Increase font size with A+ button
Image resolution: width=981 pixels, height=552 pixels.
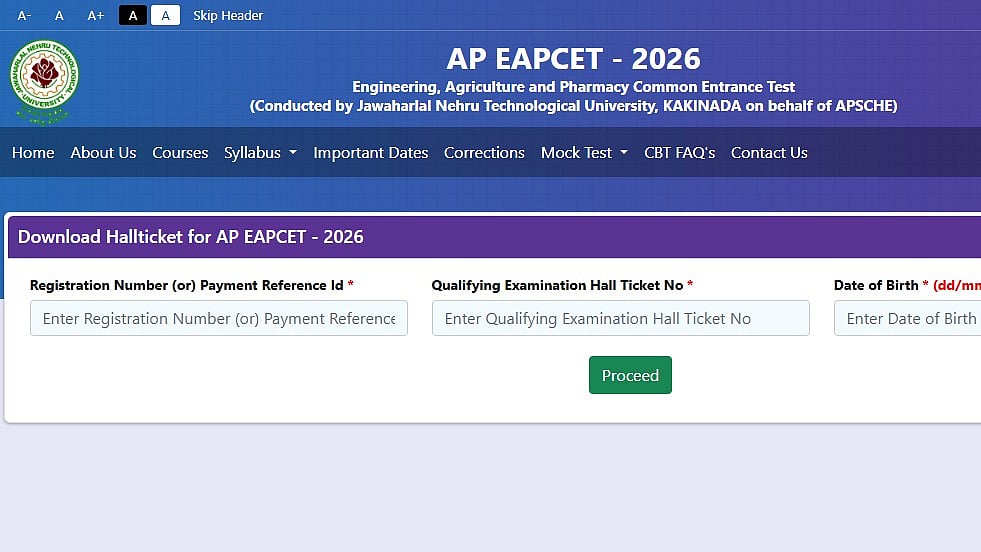click(96, 15)
